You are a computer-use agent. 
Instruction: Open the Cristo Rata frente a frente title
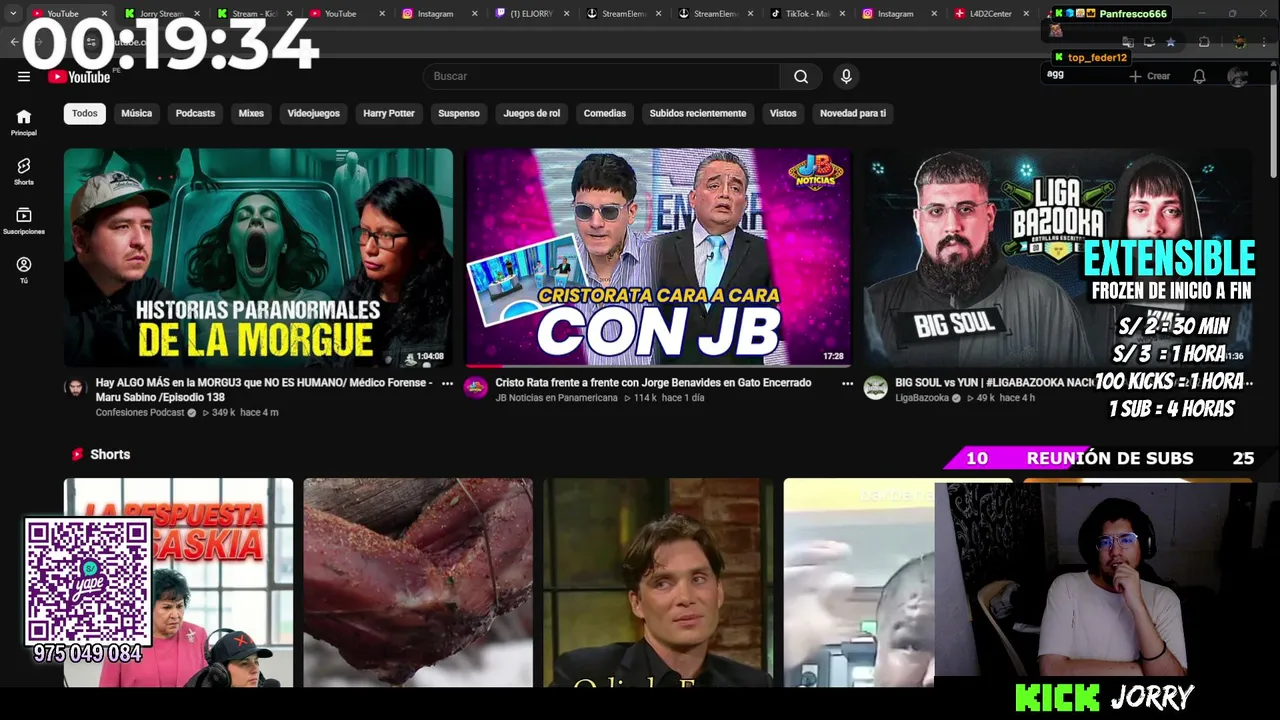pos(653,383)
